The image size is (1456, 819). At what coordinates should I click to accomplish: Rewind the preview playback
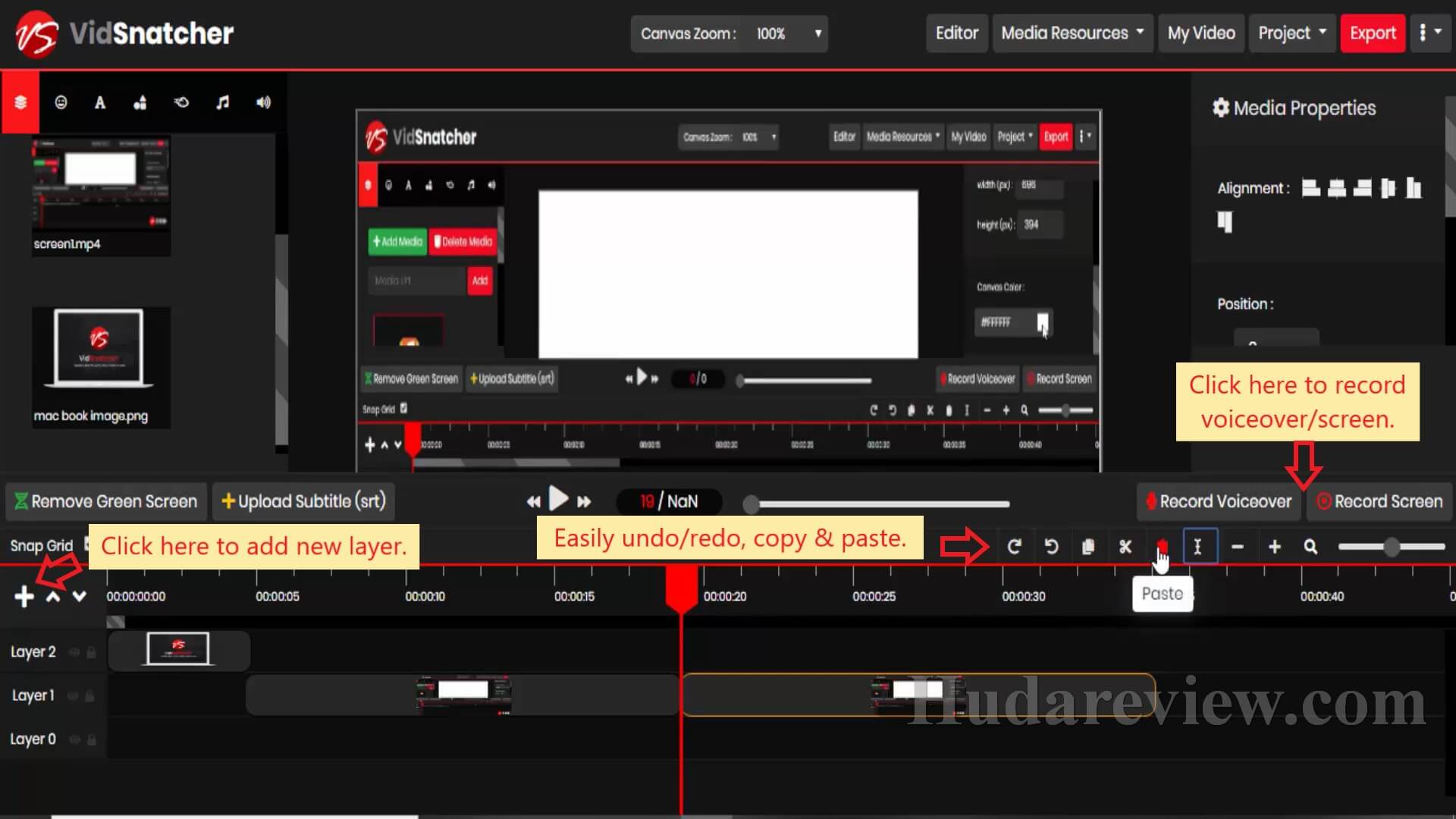click(x=534, y=501)
